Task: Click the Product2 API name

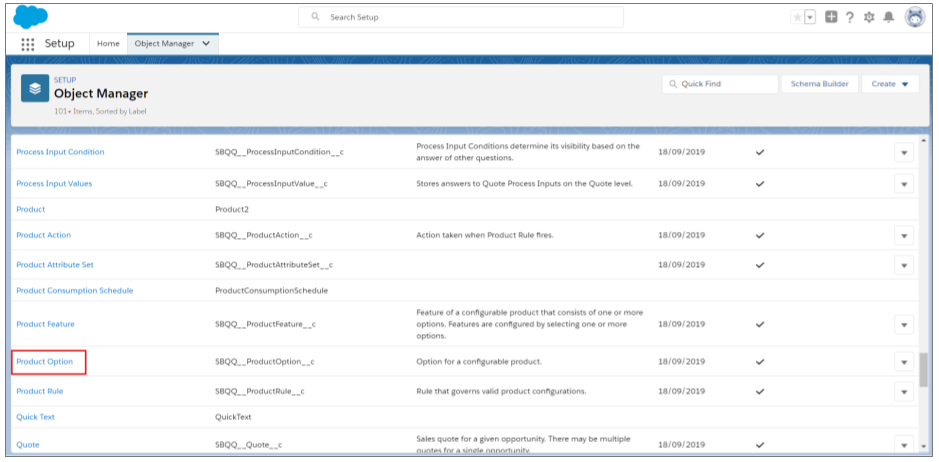Action: click(232, 209)
